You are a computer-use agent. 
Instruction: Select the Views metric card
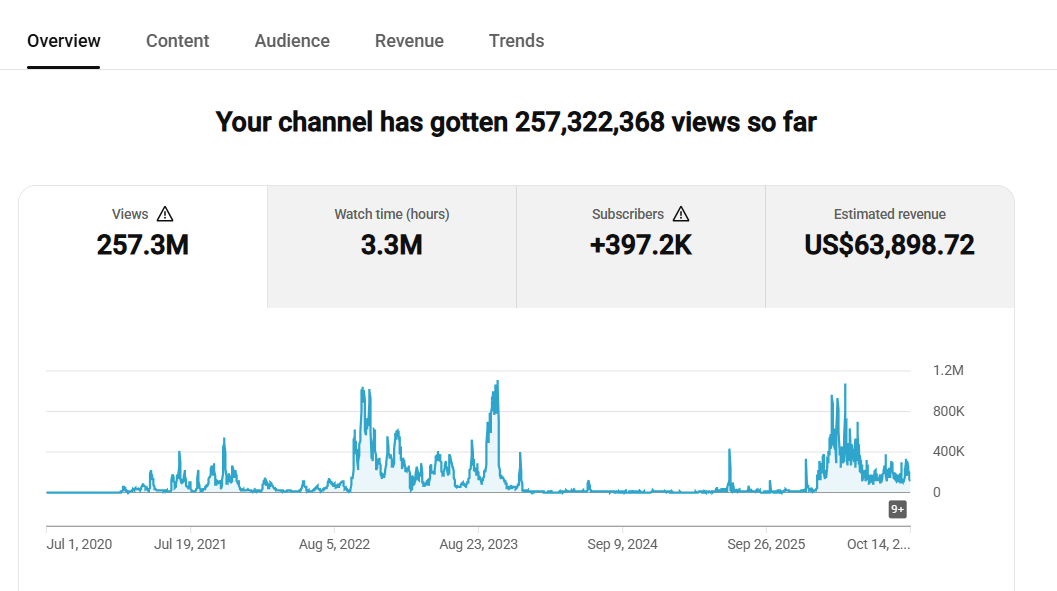click(x=143, y=247)
